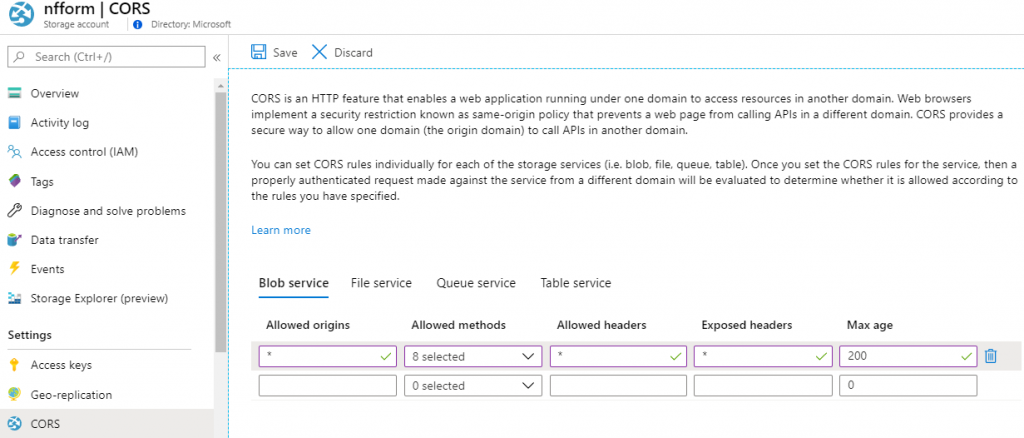Open the Tags section
This screenshot has height=438, width=1024.
pyautogui.click(x=42, y=182)
